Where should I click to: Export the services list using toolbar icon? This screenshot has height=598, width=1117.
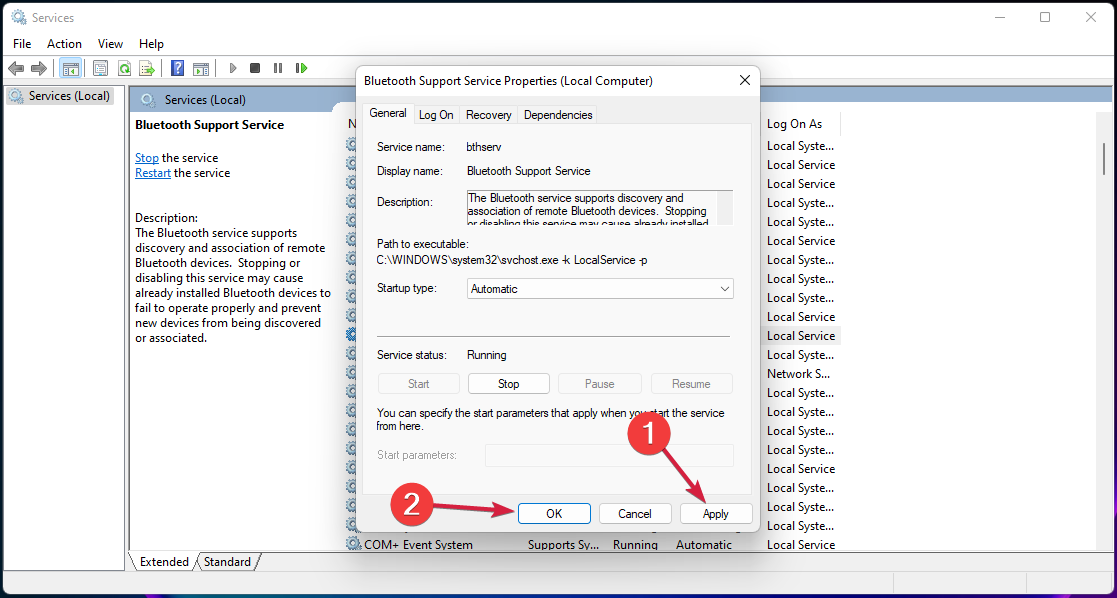148,67
